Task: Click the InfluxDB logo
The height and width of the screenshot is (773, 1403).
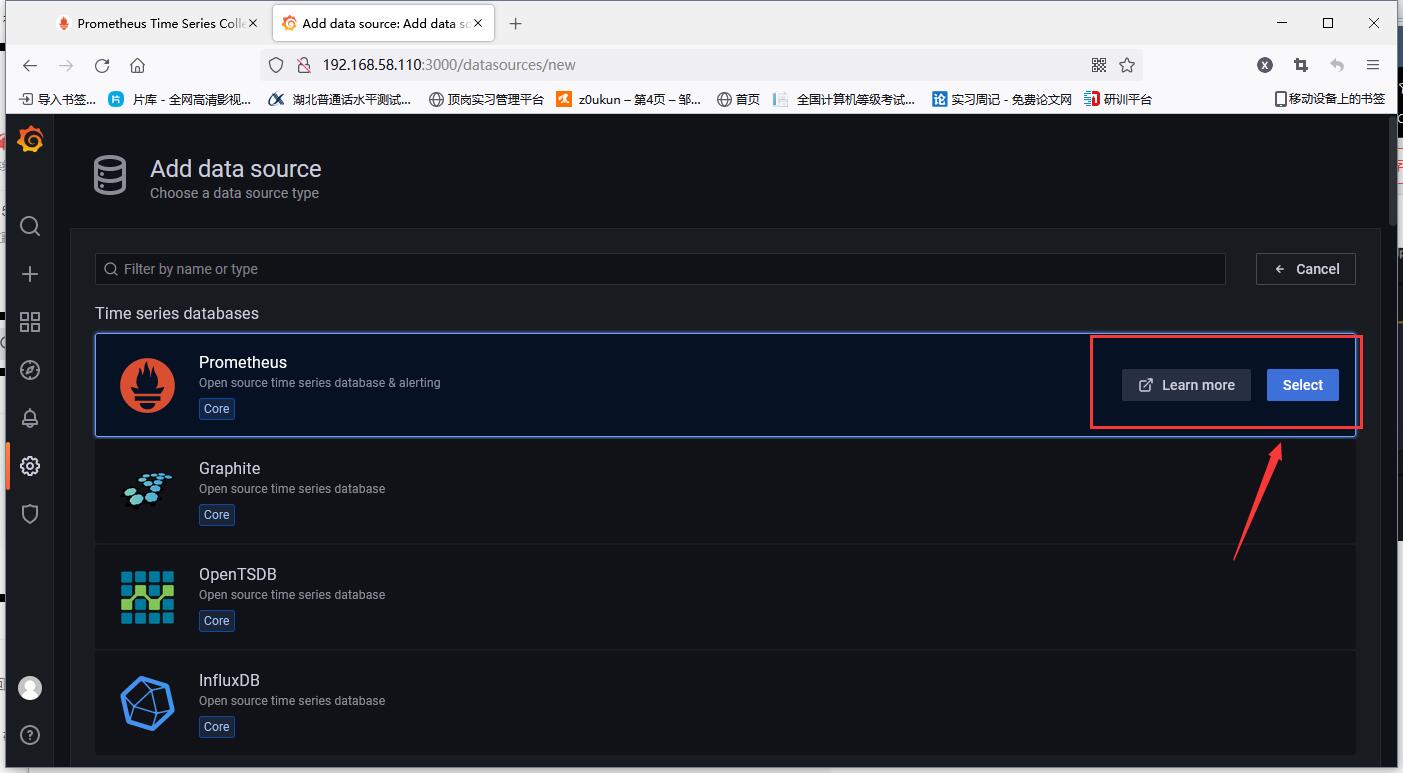Action: (x=147, y=703)
